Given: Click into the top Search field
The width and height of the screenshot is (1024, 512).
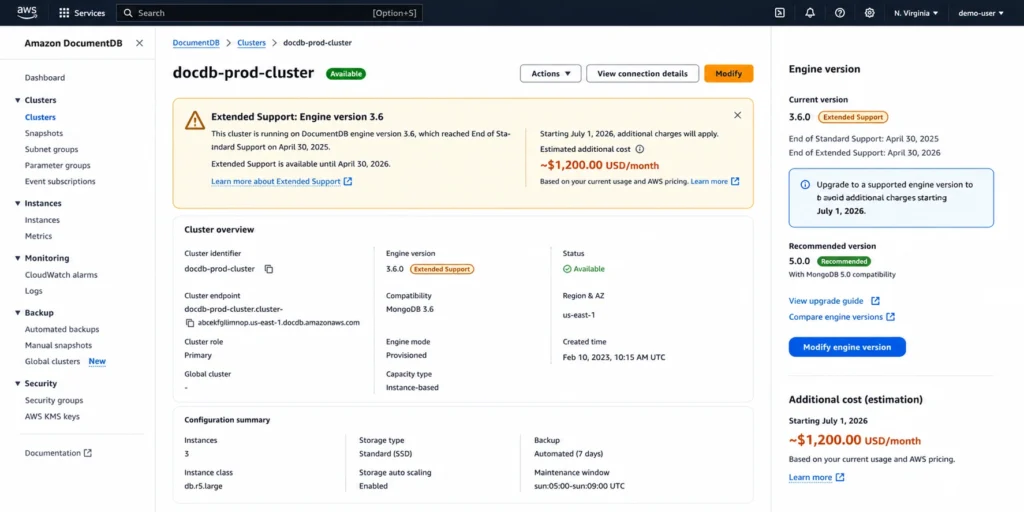Looking at the screenshot, I should (x=270, y=13).
